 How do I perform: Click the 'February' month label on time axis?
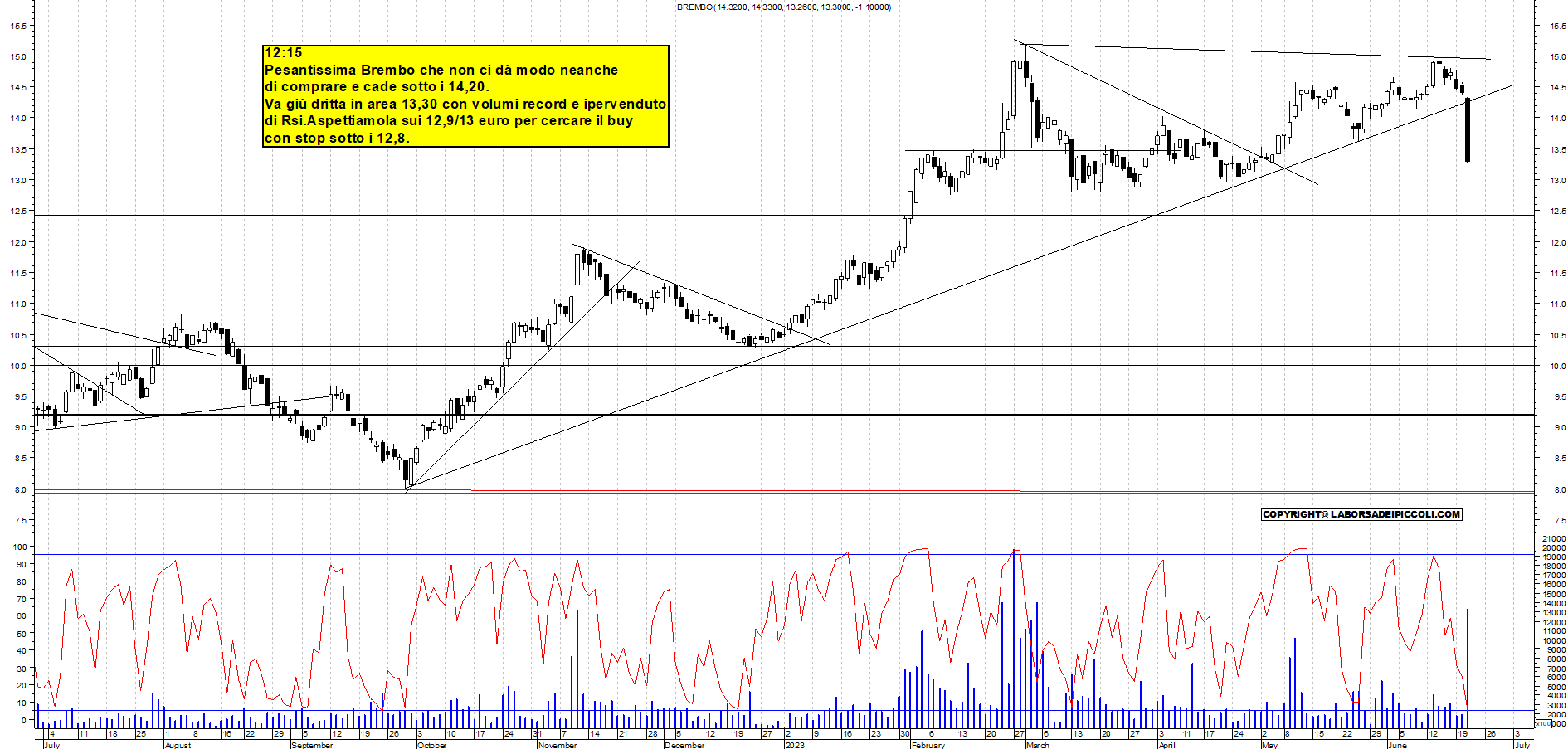tap(928, 745)
